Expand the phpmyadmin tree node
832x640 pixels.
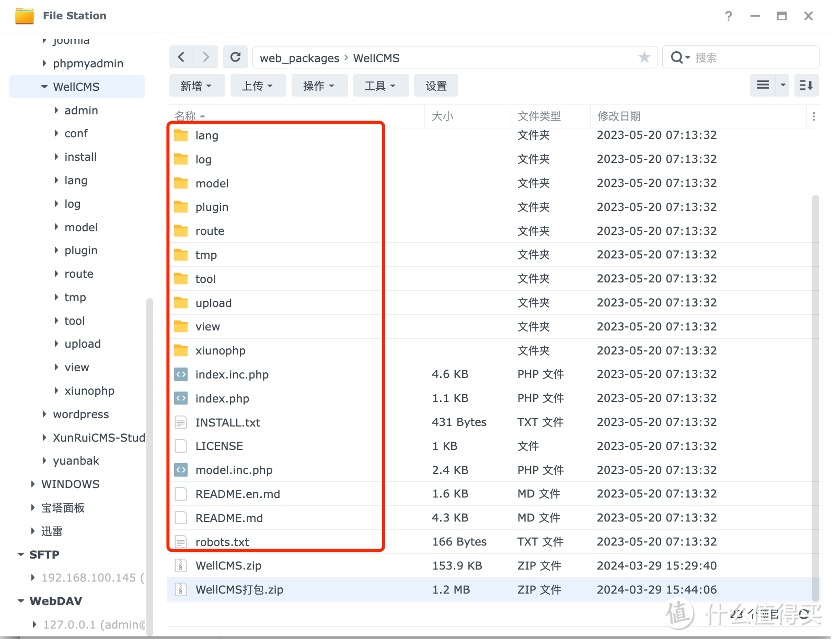pos(44,63)
